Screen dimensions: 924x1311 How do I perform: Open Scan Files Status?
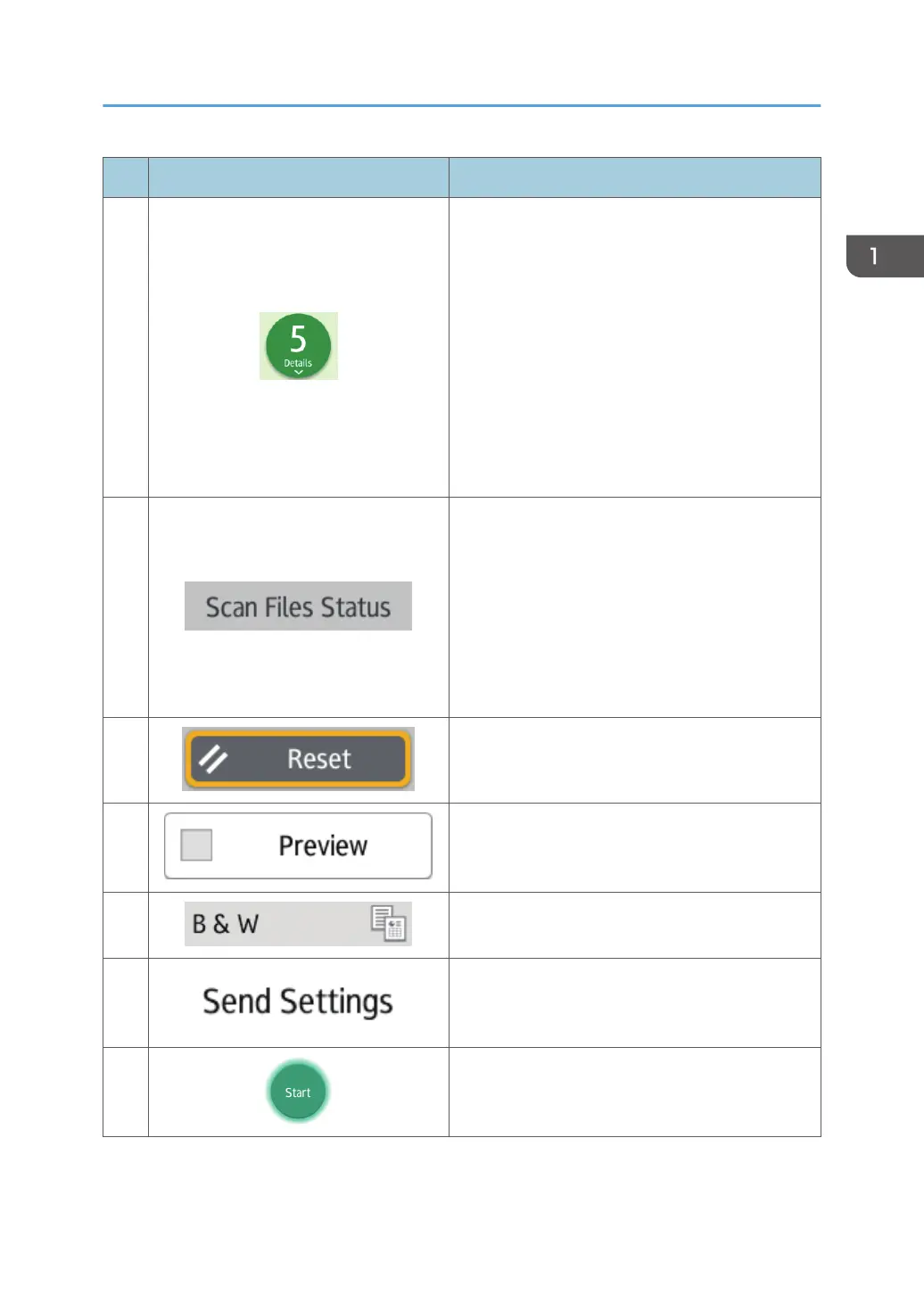point(298,606)
